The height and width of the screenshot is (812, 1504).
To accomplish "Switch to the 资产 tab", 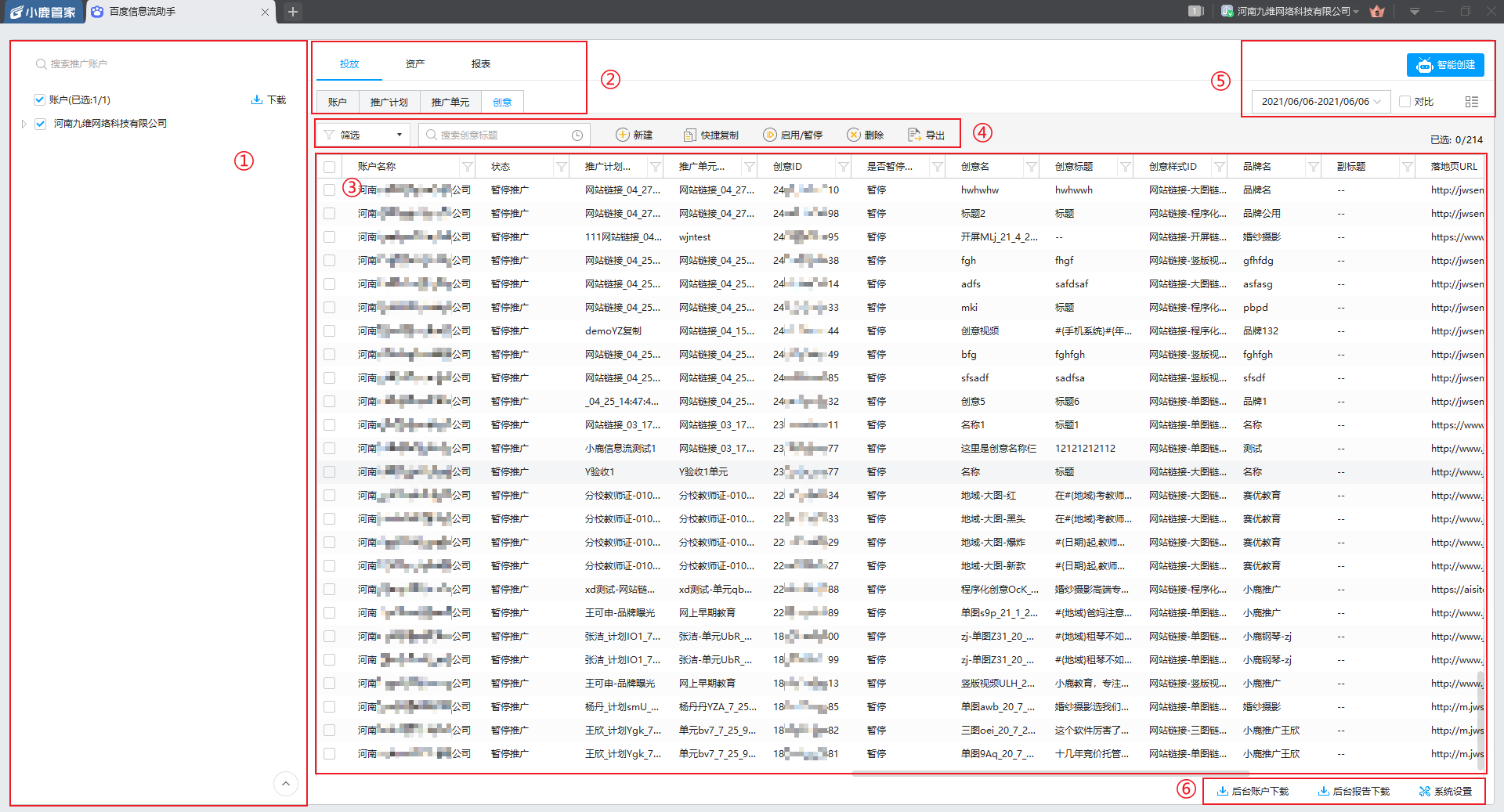I will [415, 64].
